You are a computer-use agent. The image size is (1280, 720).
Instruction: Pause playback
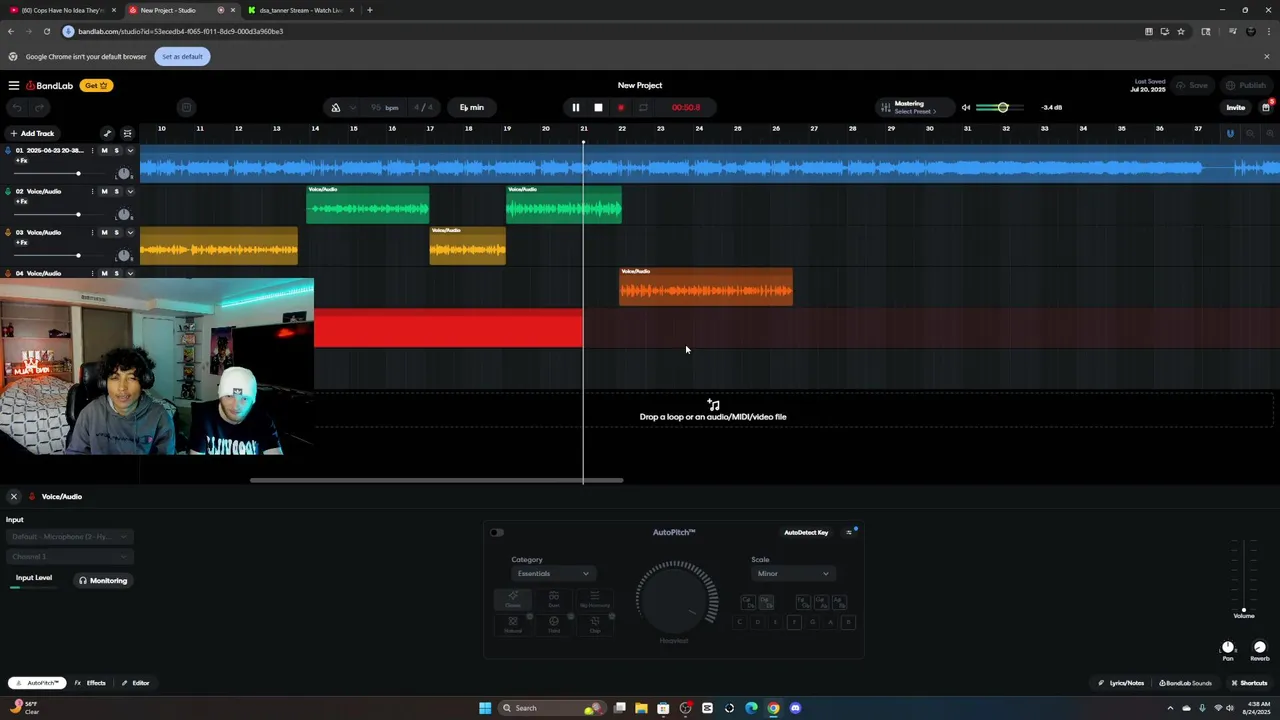(x=575, y=108)
